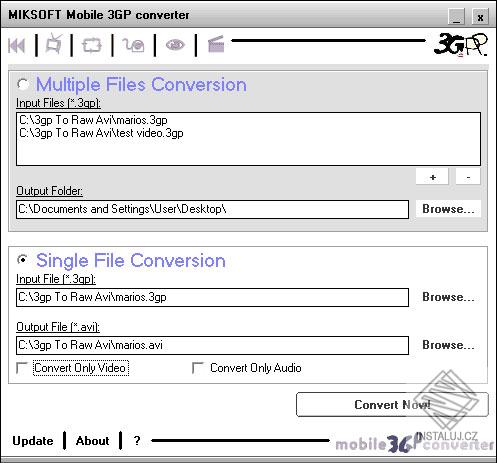Open the Update menu item
Image resolution: width=497 pixels, height=463 pixels.
(33, 441)
